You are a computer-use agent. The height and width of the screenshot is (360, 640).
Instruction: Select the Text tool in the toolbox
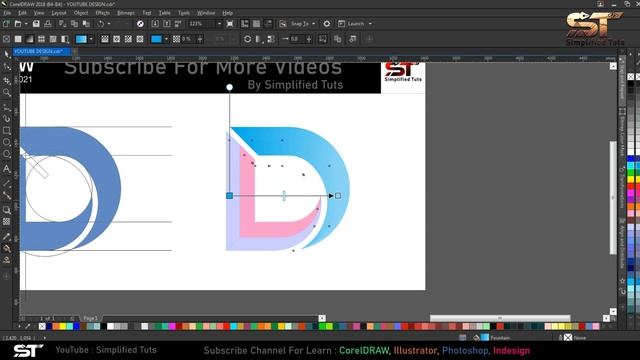[x=7, y=169]
